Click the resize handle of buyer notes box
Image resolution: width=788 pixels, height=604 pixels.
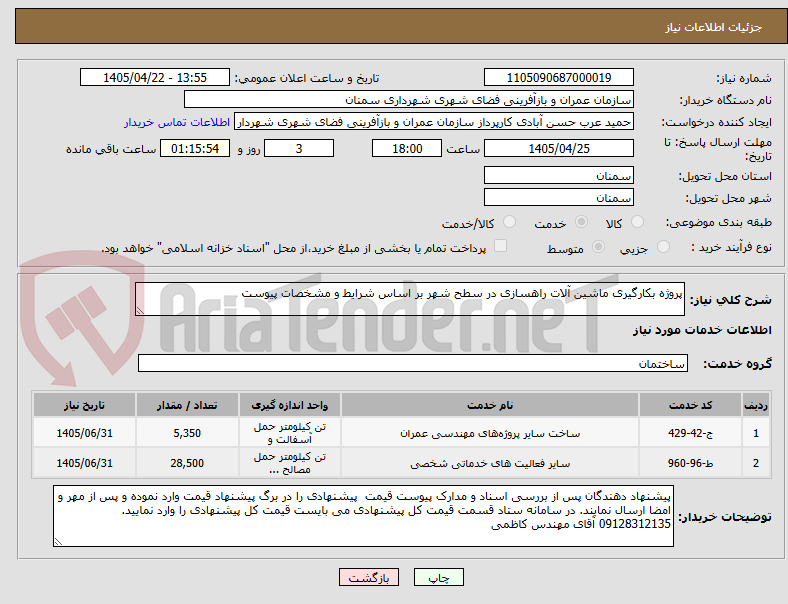click(58, 542)
